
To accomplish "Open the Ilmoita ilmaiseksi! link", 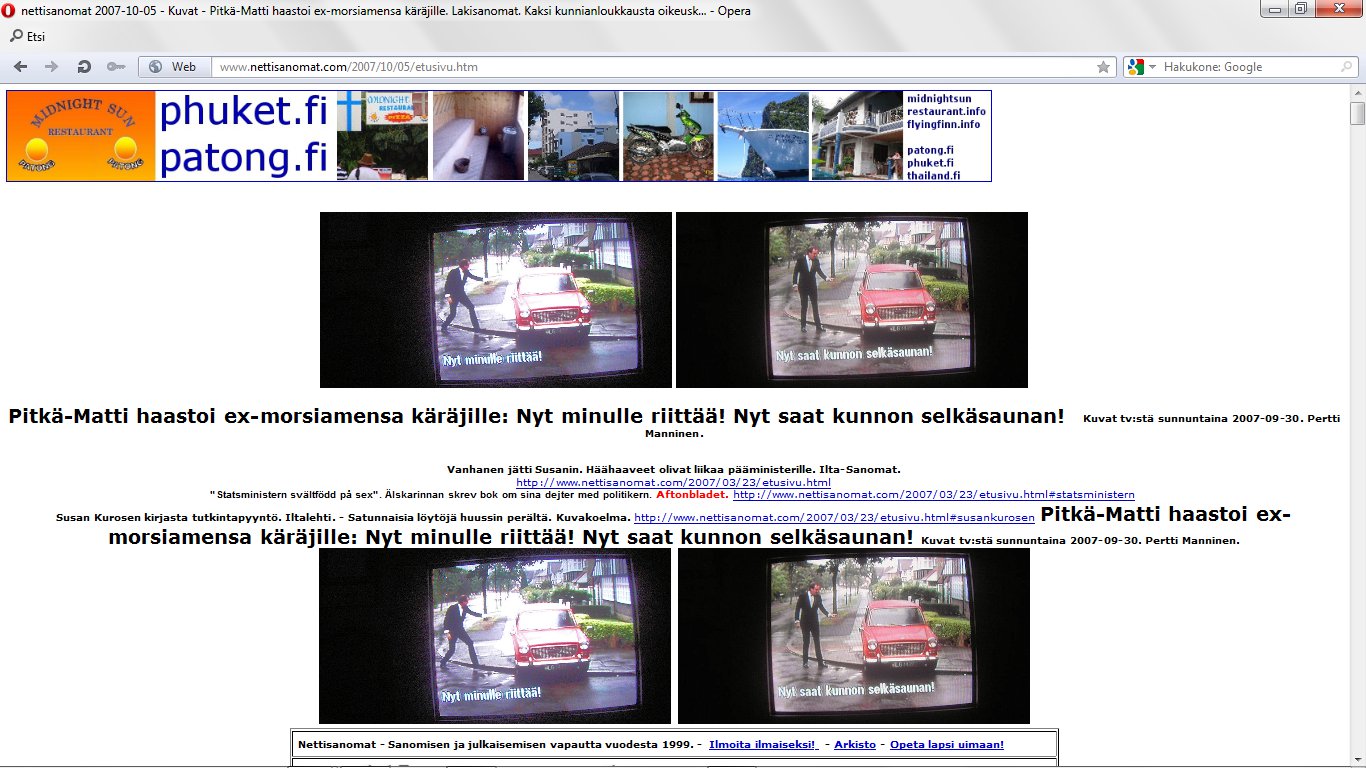I will point(763,745).
